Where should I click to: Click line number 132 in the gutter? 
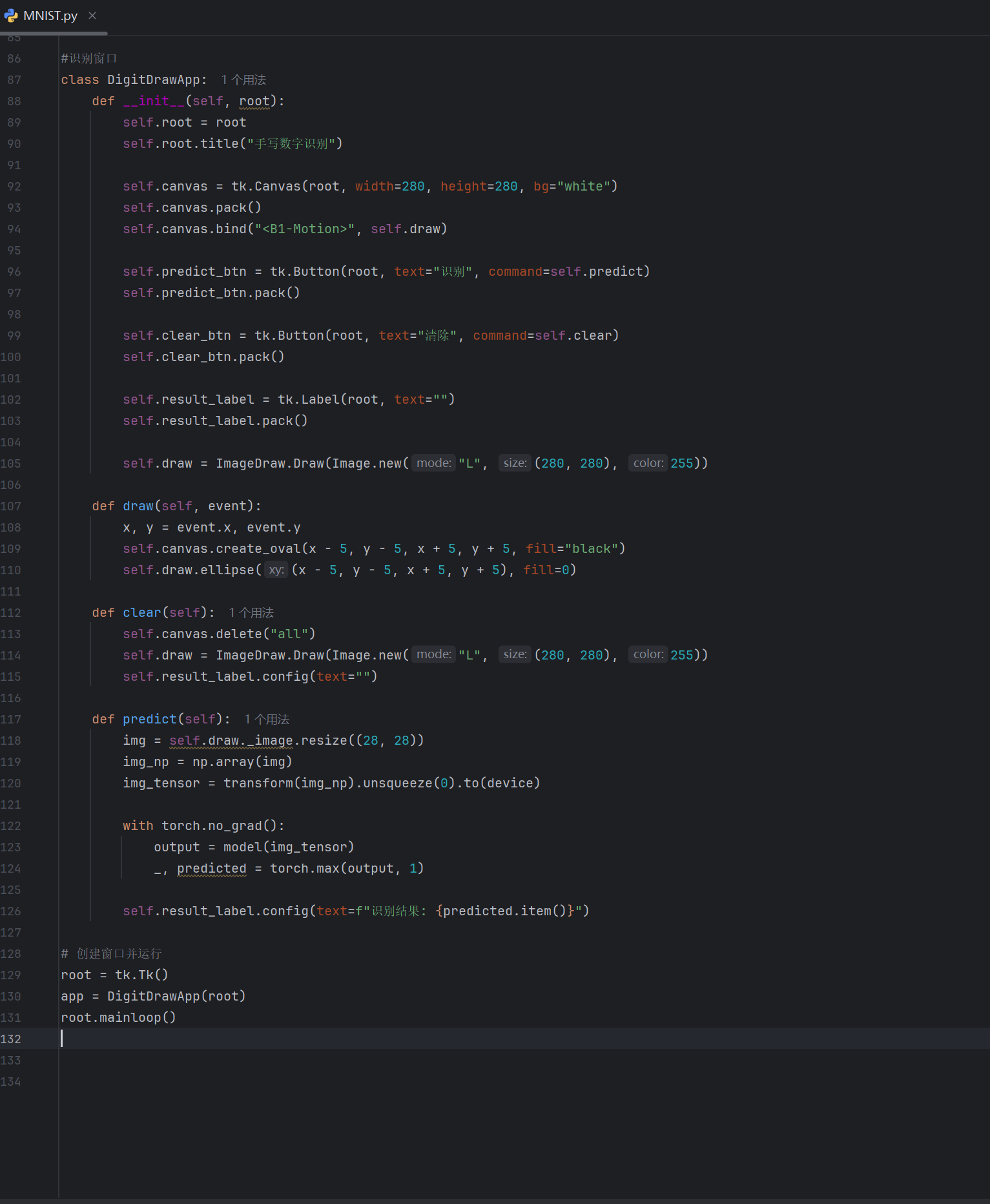pyautogui.click(x=11, y=1039)
